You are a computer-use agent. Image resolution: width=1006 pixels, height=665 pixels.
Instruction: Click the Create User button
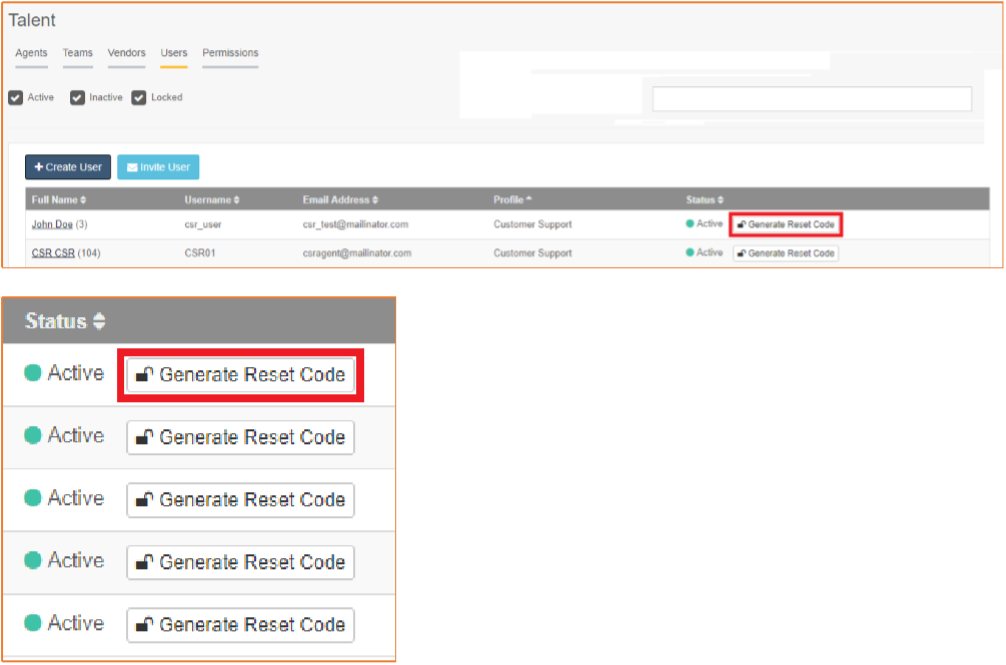tap(68, 167)
